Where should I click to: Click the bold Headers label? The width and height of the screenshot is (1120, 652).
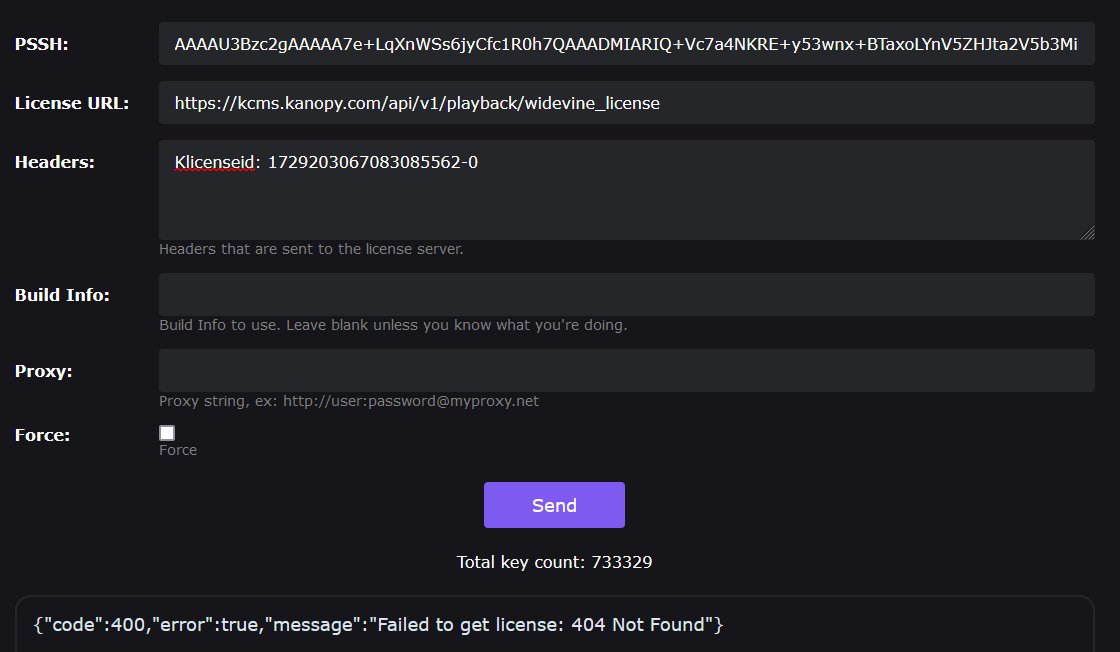click(55, 162)
